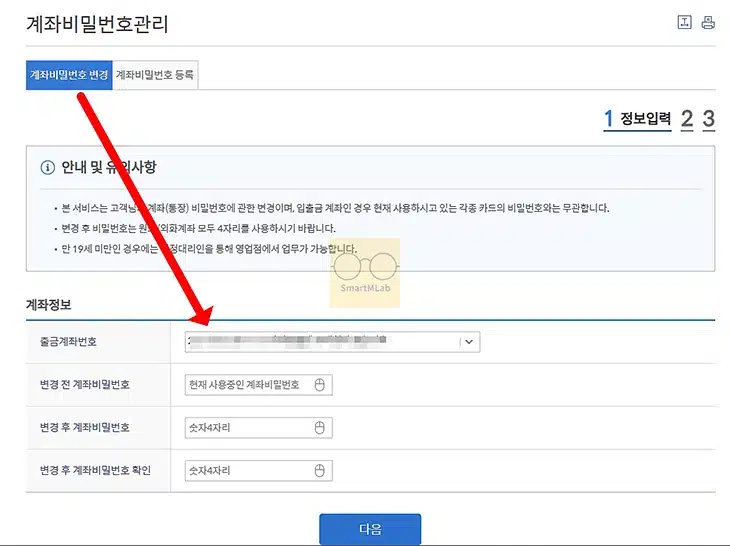
Task: Expand the 출금계좌번호 dropdown arrow
Action: pos(470,342)
